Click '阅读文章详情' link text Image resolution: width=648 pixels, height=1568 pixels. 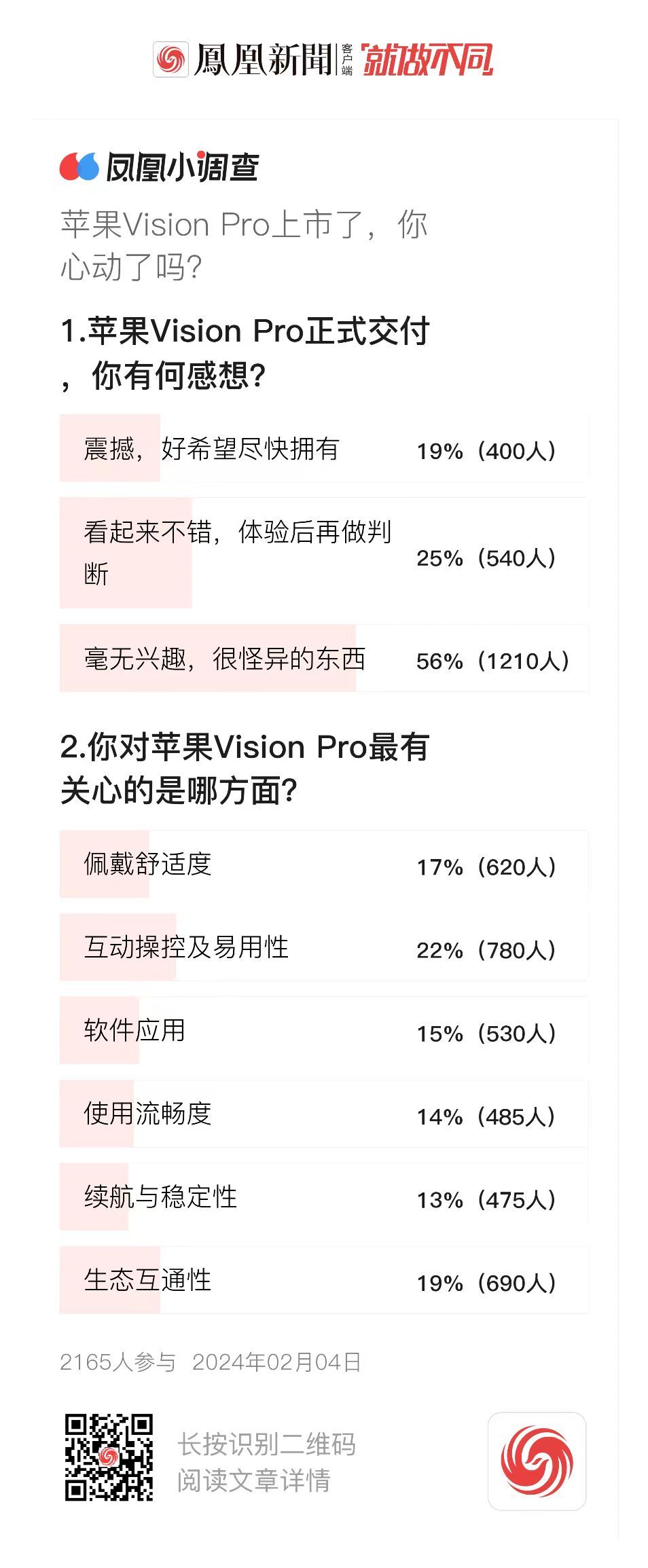pos(253,1480)
